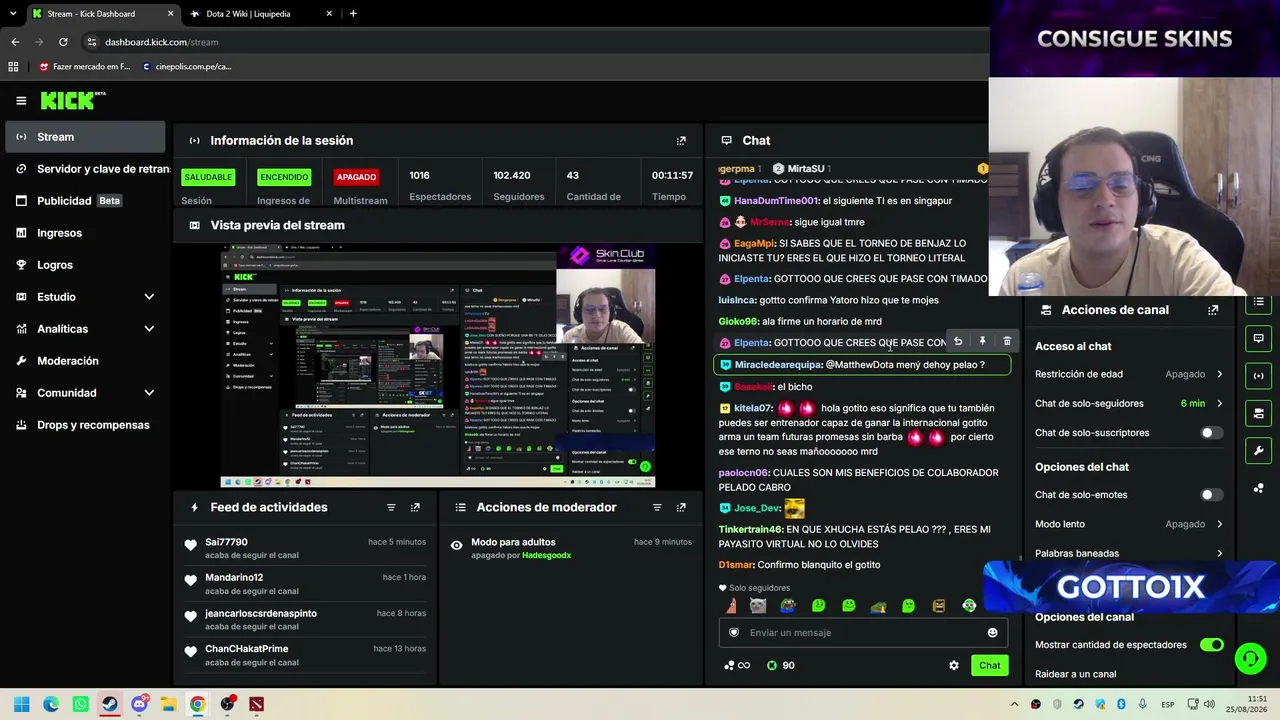Click Raidear a un canal
This screenshot has height=720, width=1280.
pyautogui.click(x=1075, y=674)
